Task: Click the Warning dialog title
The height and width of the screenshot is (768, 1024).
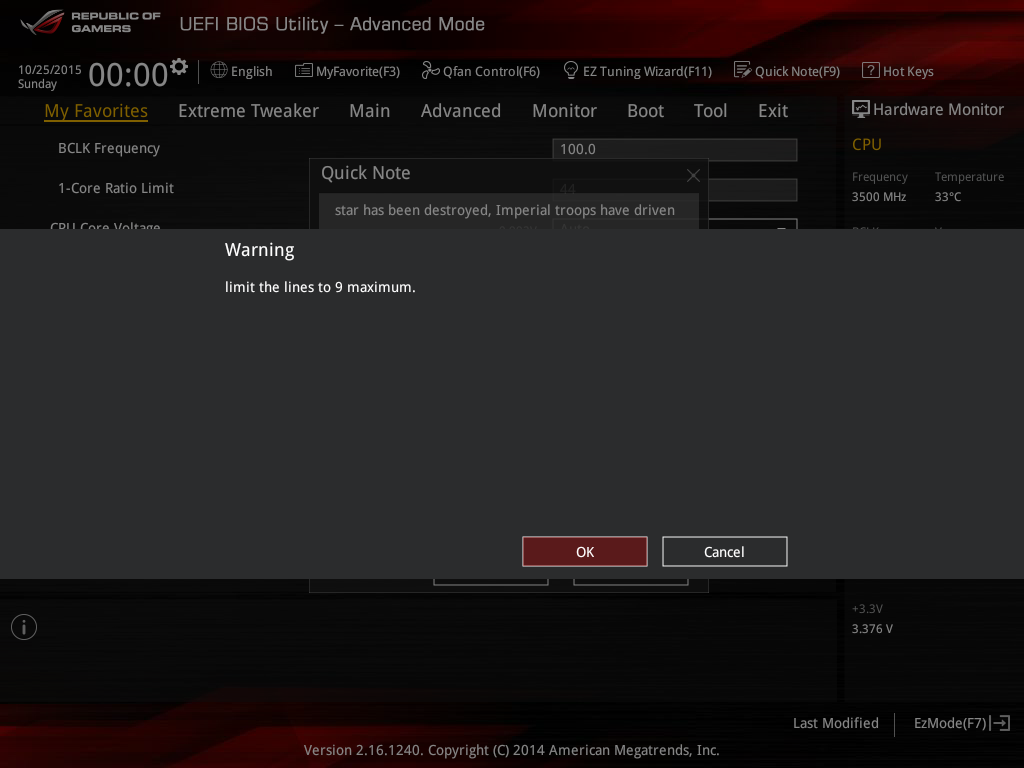Action: point(260,250)
